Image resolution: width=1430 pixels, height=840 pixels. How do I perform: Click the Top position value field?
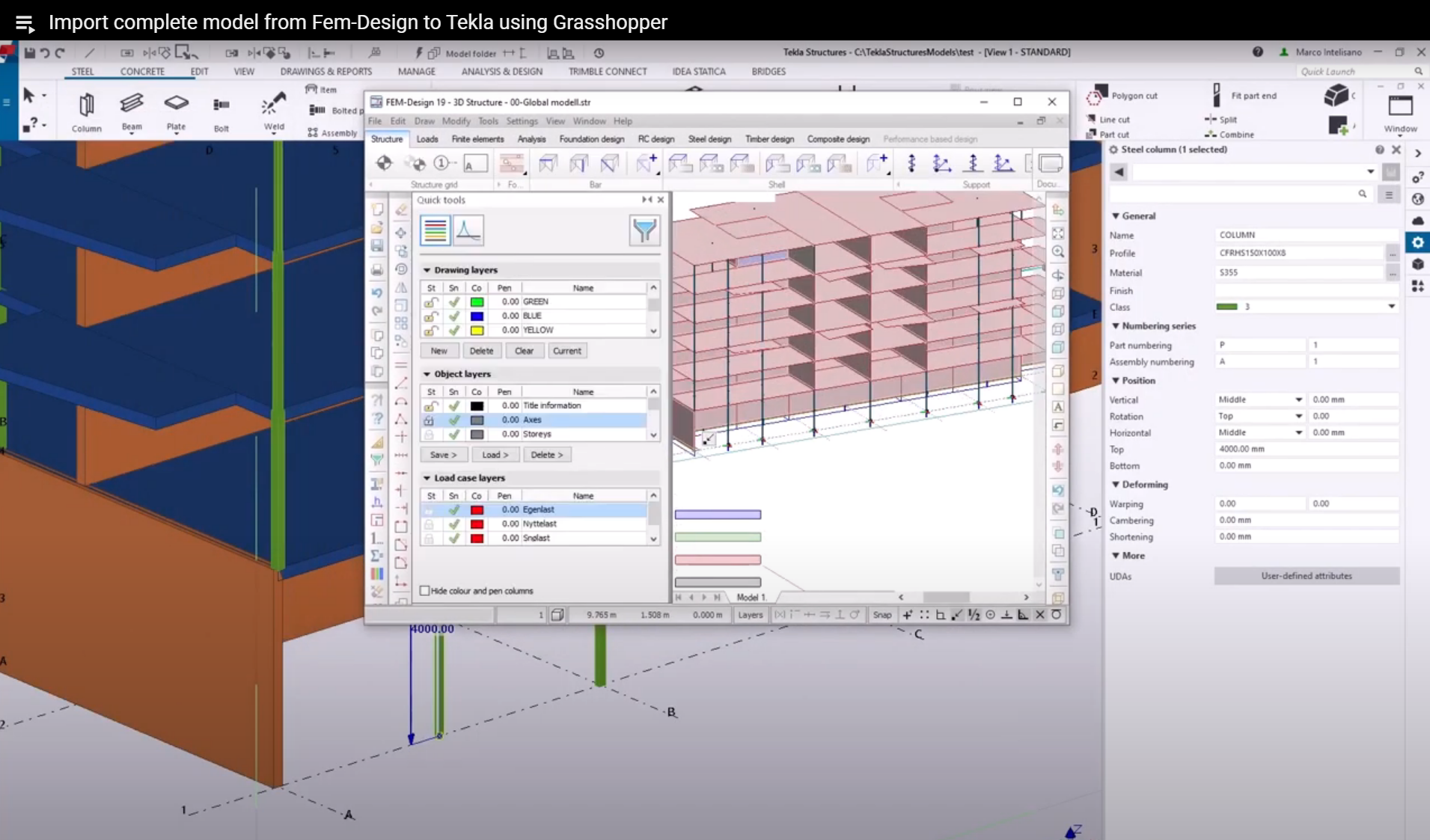1307,449
